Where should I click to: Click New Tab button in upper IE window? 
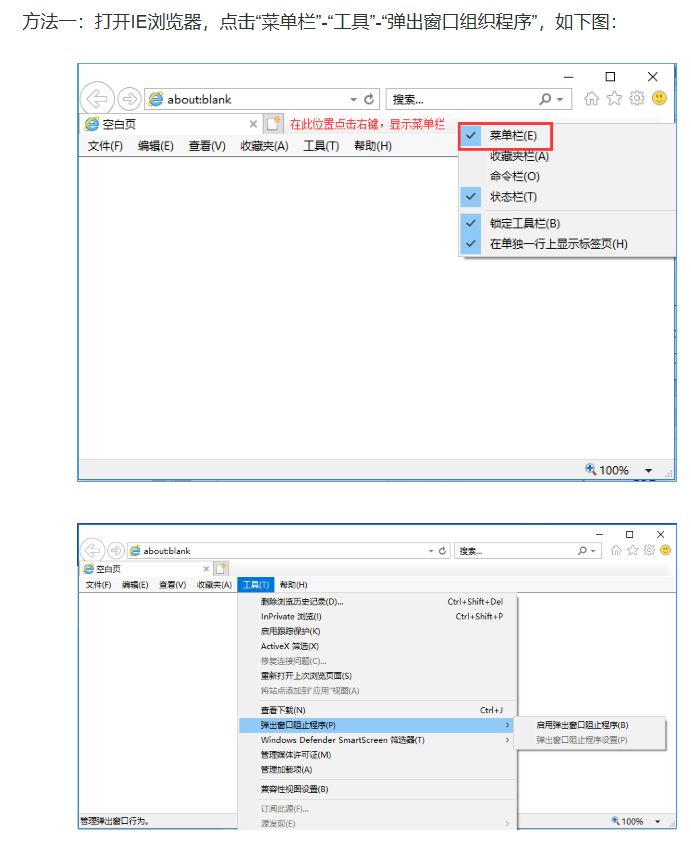[272, 124]
